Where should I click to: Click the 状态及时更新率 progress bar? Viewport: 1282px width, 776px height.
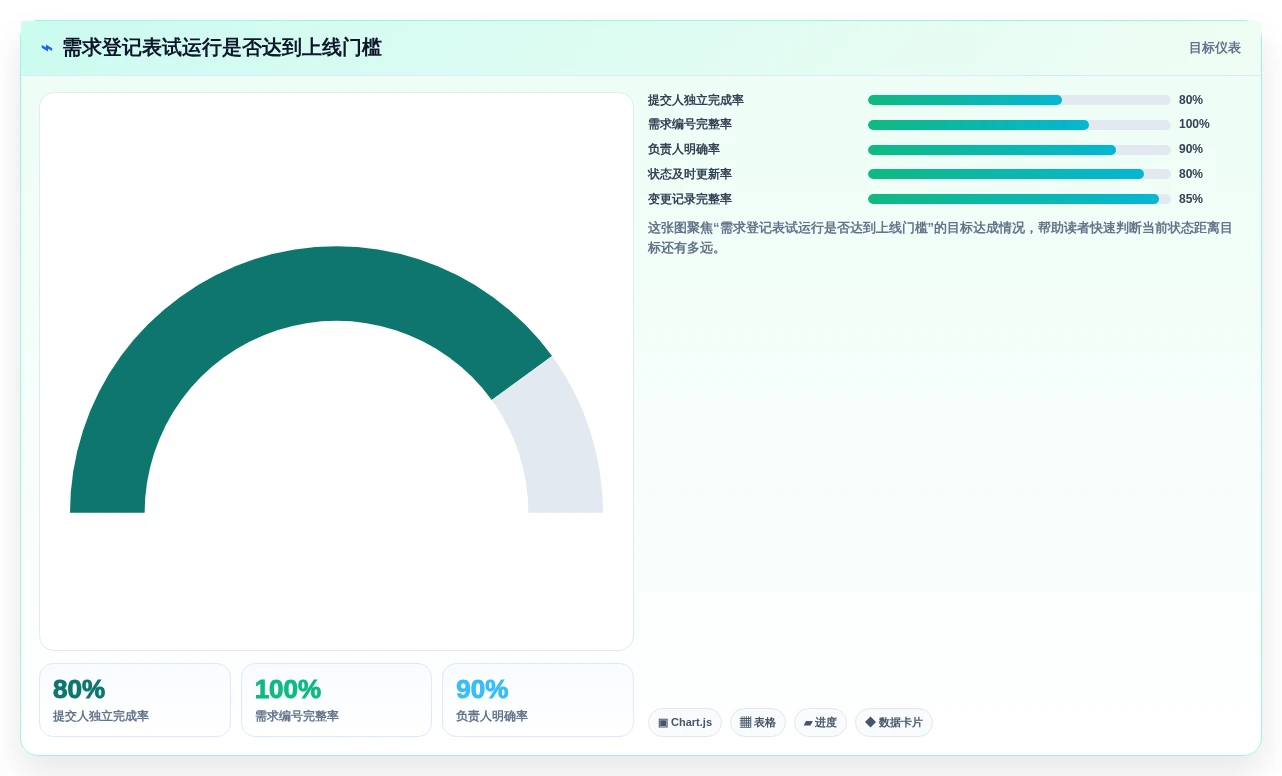[1019, 174]
